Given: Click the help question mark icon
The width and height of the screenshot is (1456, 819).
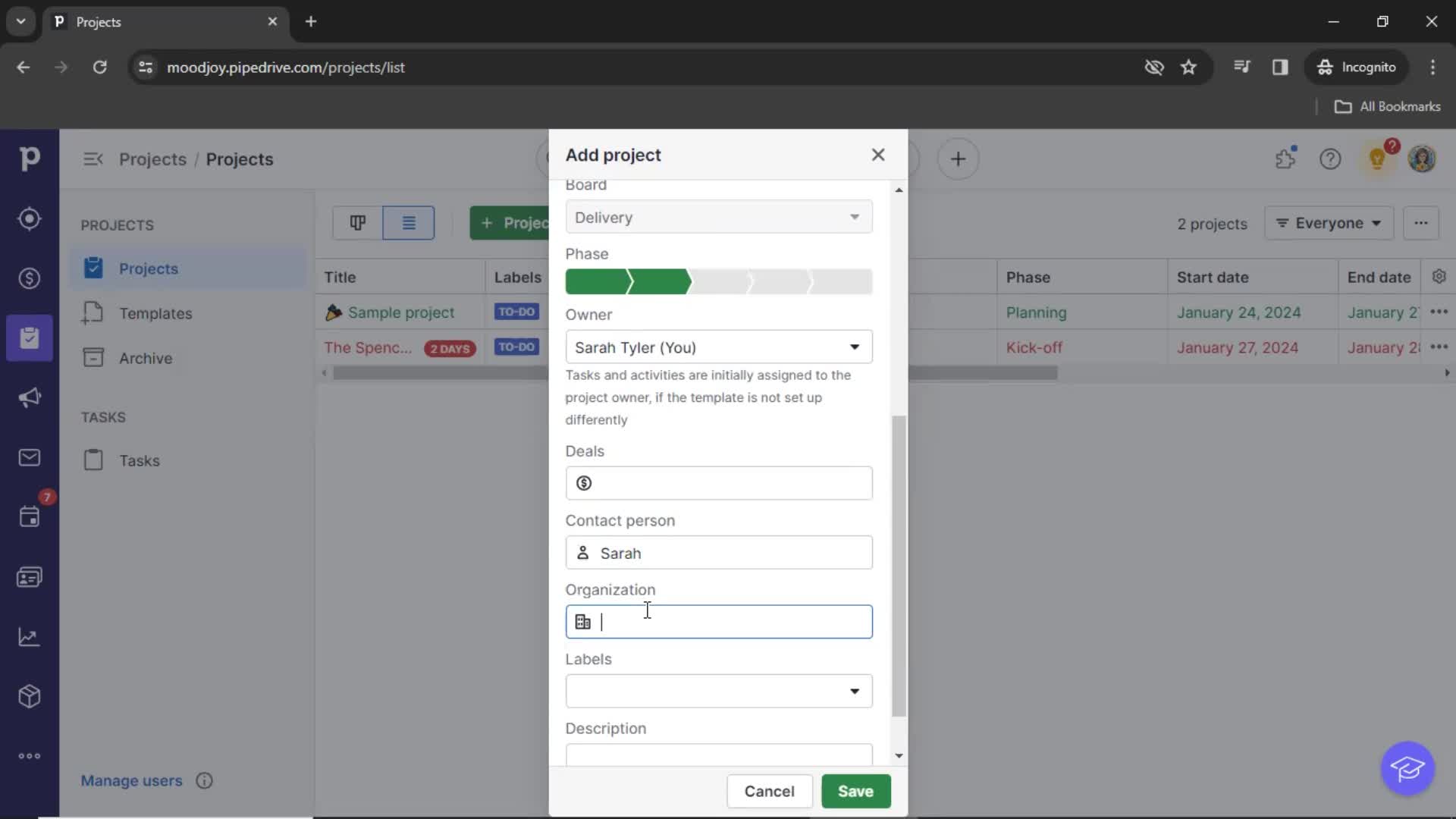Looking at the screenshot, I should click(1331, 159).
